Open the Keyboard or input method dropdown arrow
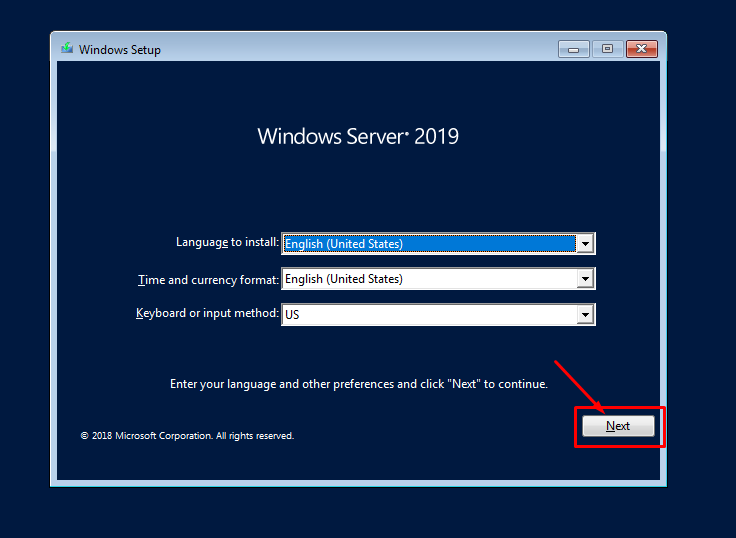The image size is (736, 538). [x=585, y=315]
